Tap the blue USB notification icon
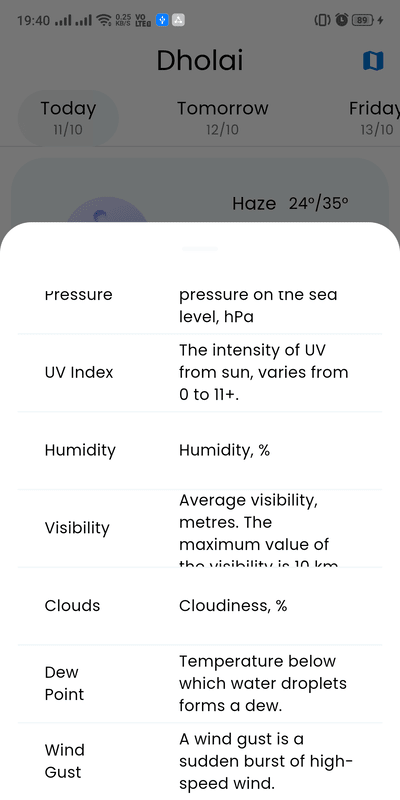 coord(162,20)
